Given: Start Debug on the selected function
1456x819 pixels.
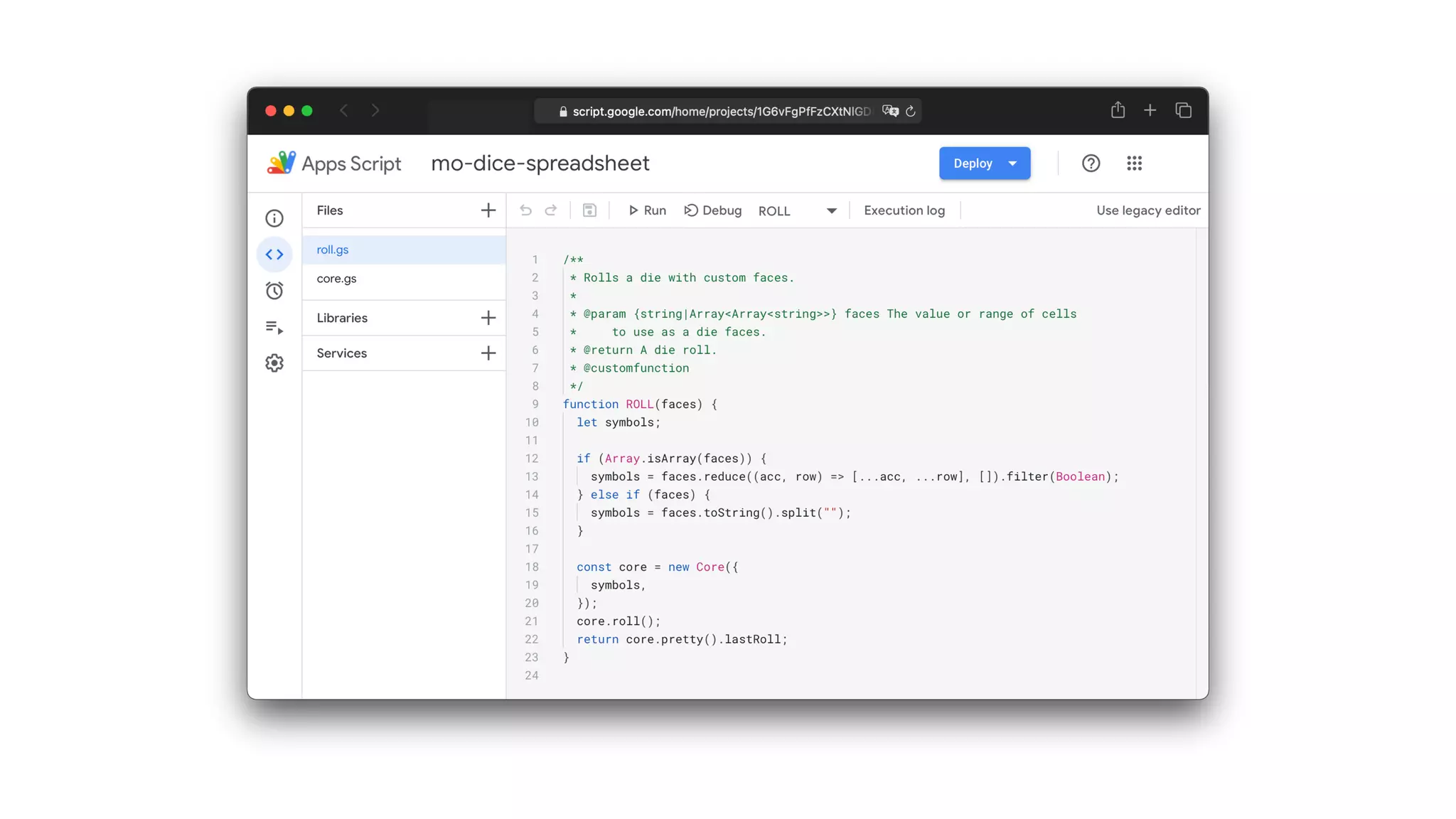Looking at the screenshot, I should click(712, 210).
